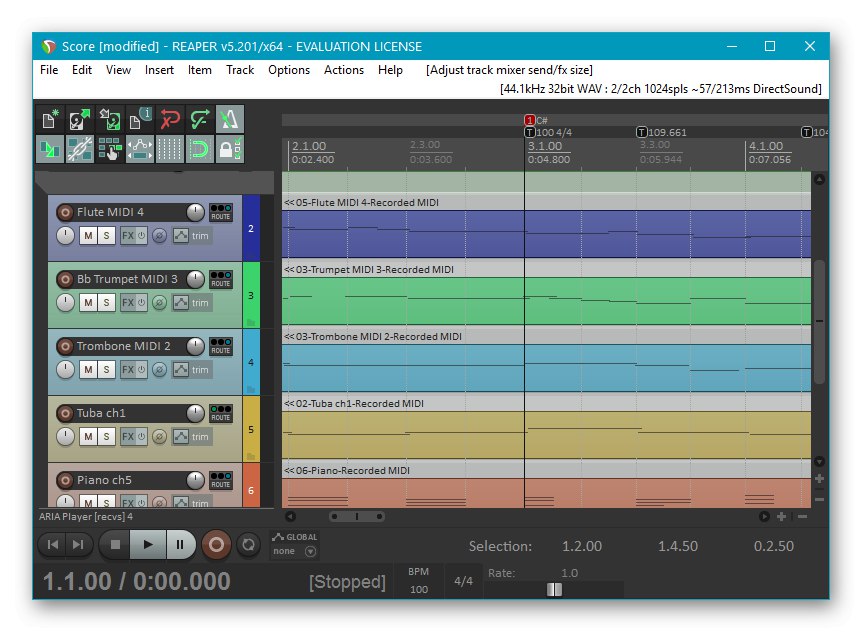862x632 pixels.
Task: Open the Item menu
Action: [200, 70]
